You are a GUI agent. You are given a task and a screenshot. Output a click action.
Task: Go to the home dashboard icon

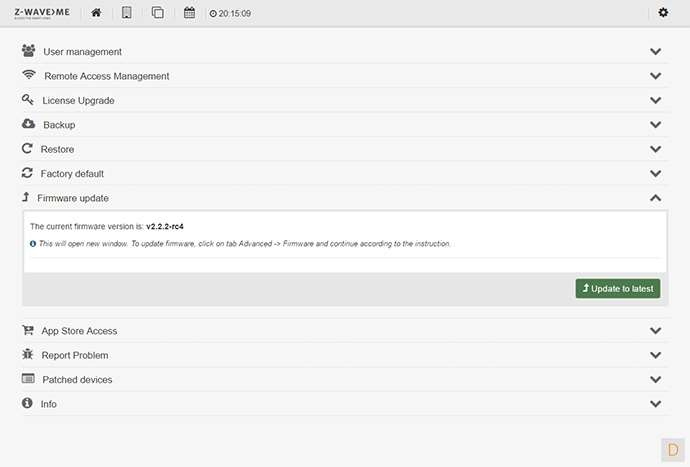96,13
